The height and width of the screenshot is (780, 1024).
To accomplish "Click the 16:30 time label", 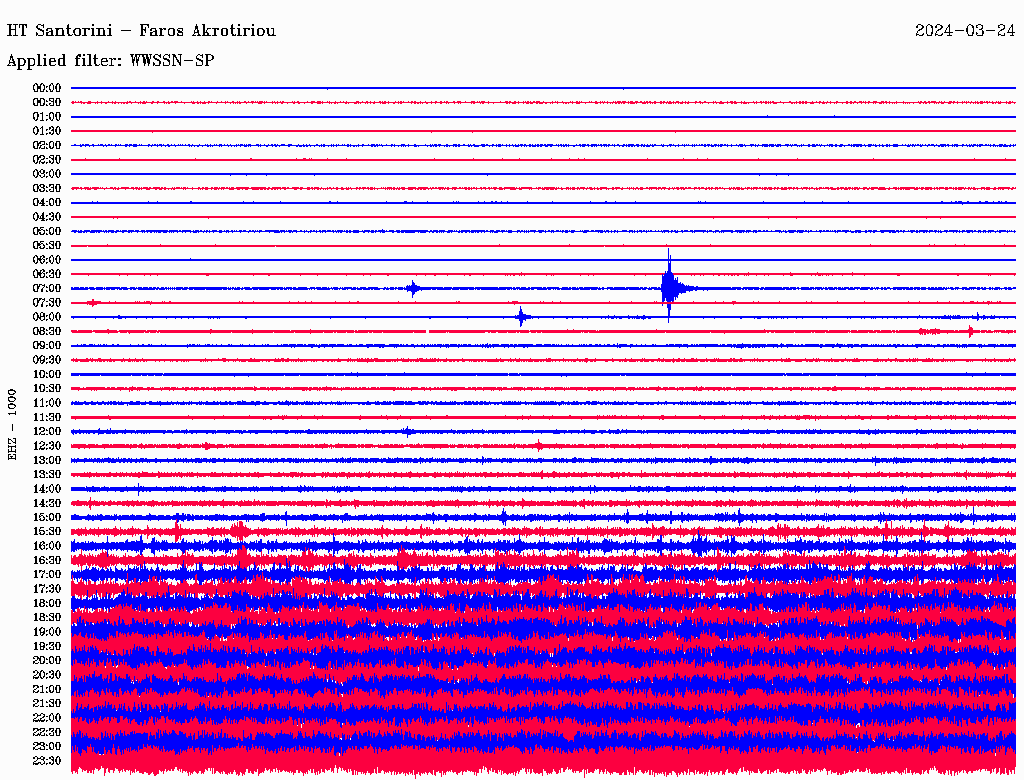I will 46,561.
